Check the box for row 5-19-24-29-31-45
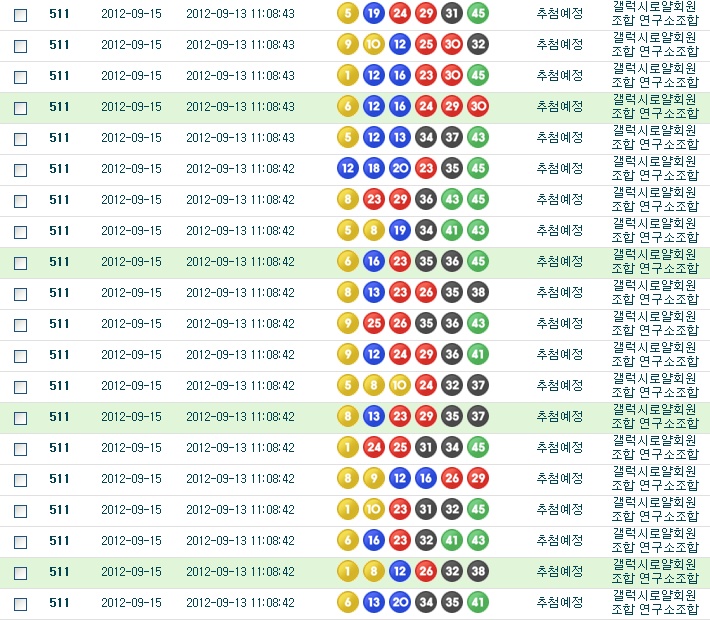710x620 pixels. pyautogui.click(x=20, y=14)
